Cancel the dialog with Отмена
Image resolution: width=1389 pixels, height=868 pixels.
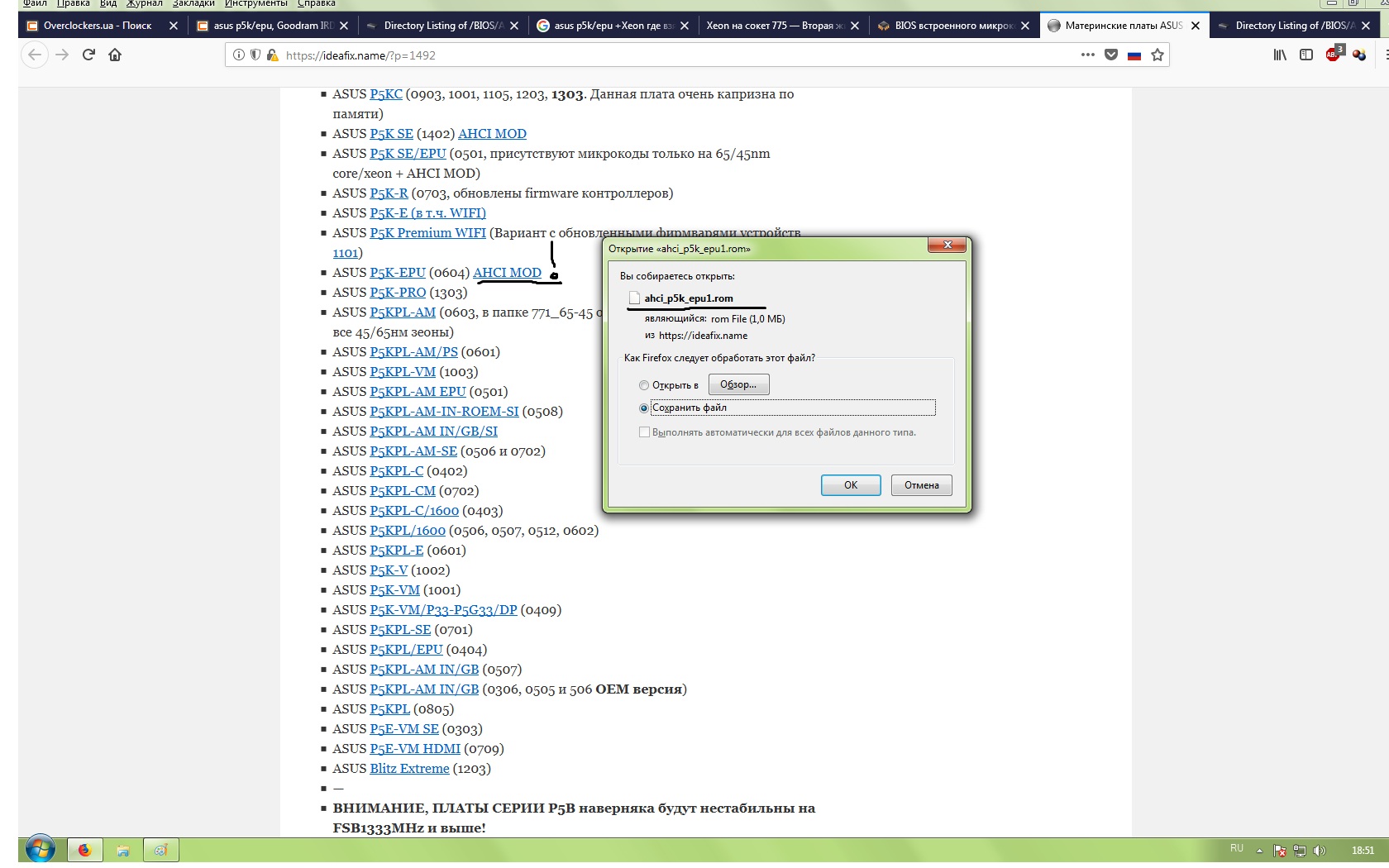[922, 485]
